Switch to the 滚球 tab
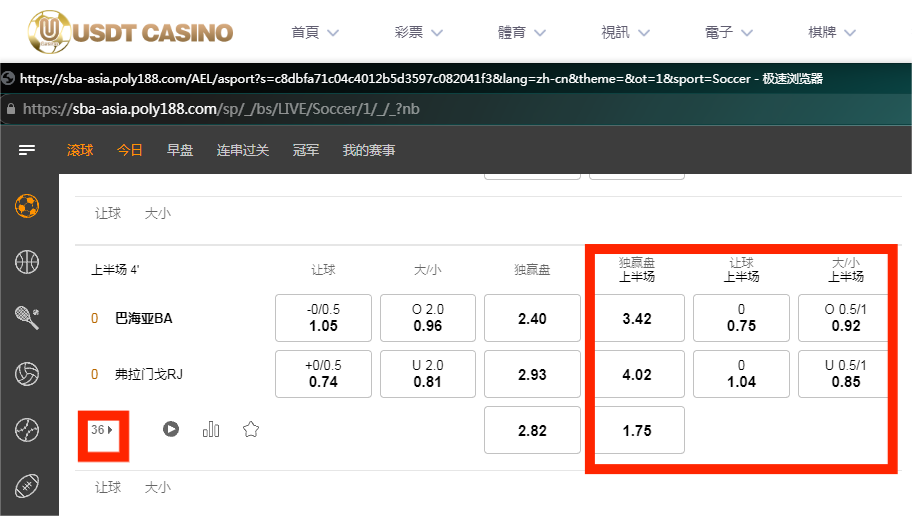The height and width of the screenshot is (516, 912). (x=80, y=150)
